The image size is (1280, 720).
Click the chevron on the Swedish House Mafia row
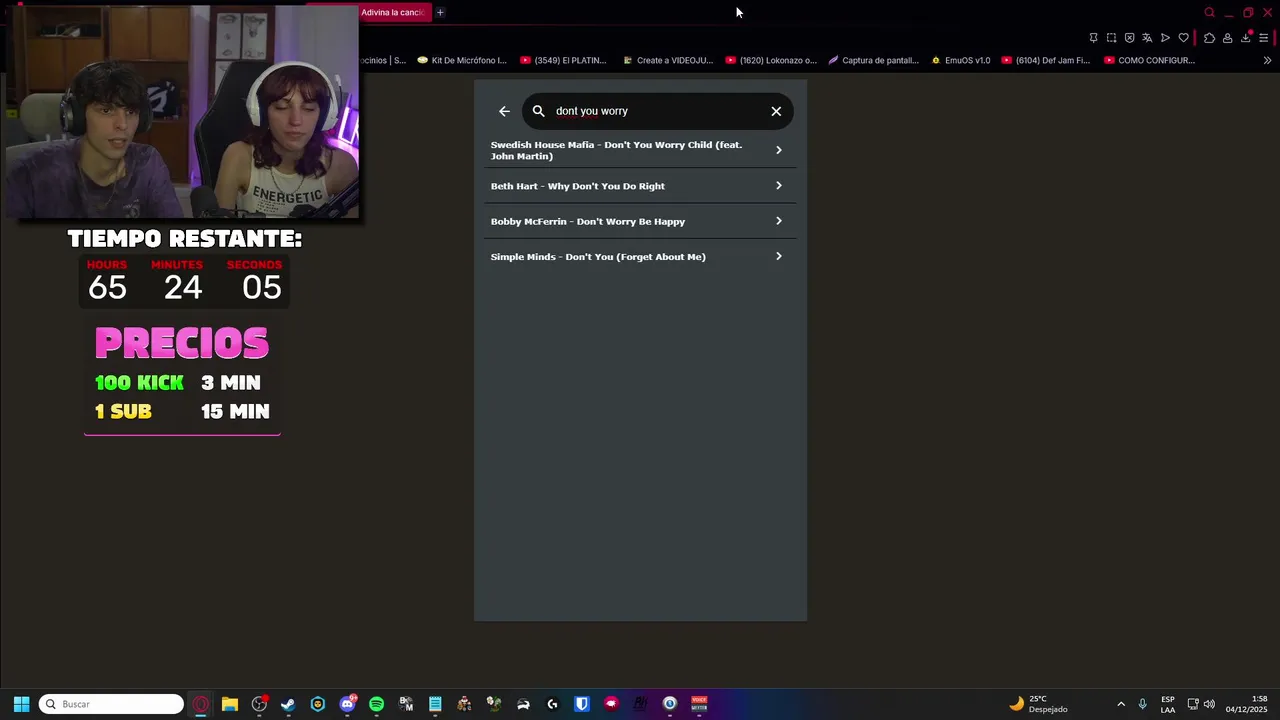pyautogui.click(x=778, y=150)
